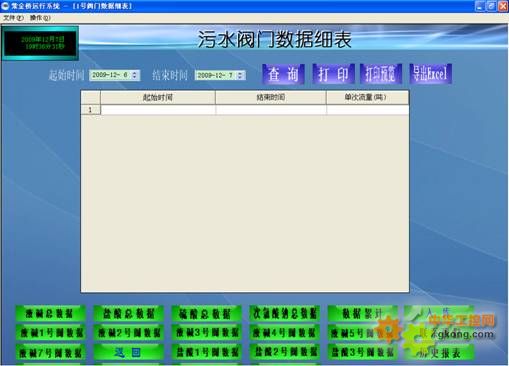The image size is (509, 366).
Task: Open the 操作 menu
Action: tap(40, 18)
